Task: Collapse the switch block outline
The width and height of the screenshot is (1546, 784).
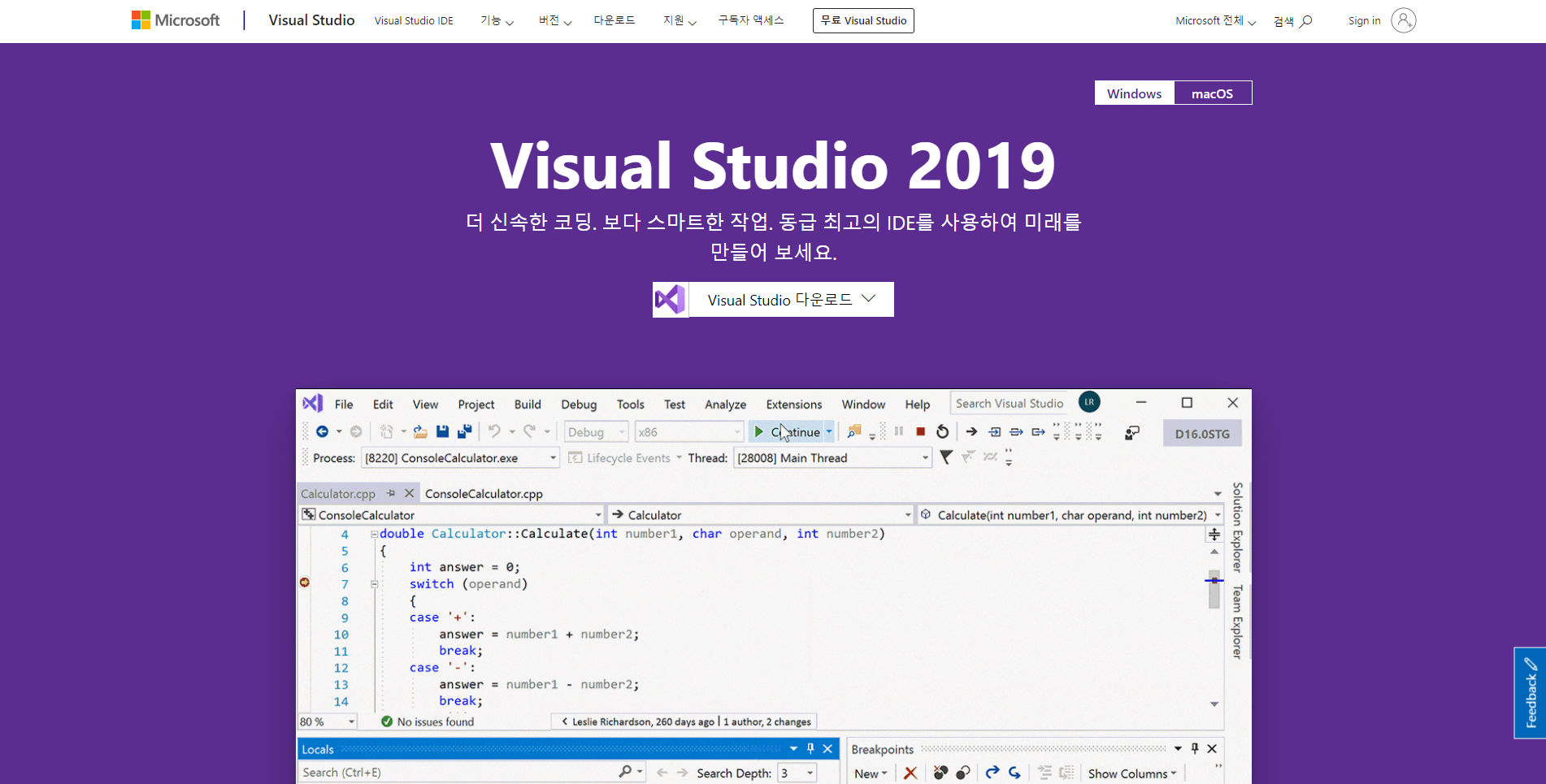Action: click(x=374, y=584)
